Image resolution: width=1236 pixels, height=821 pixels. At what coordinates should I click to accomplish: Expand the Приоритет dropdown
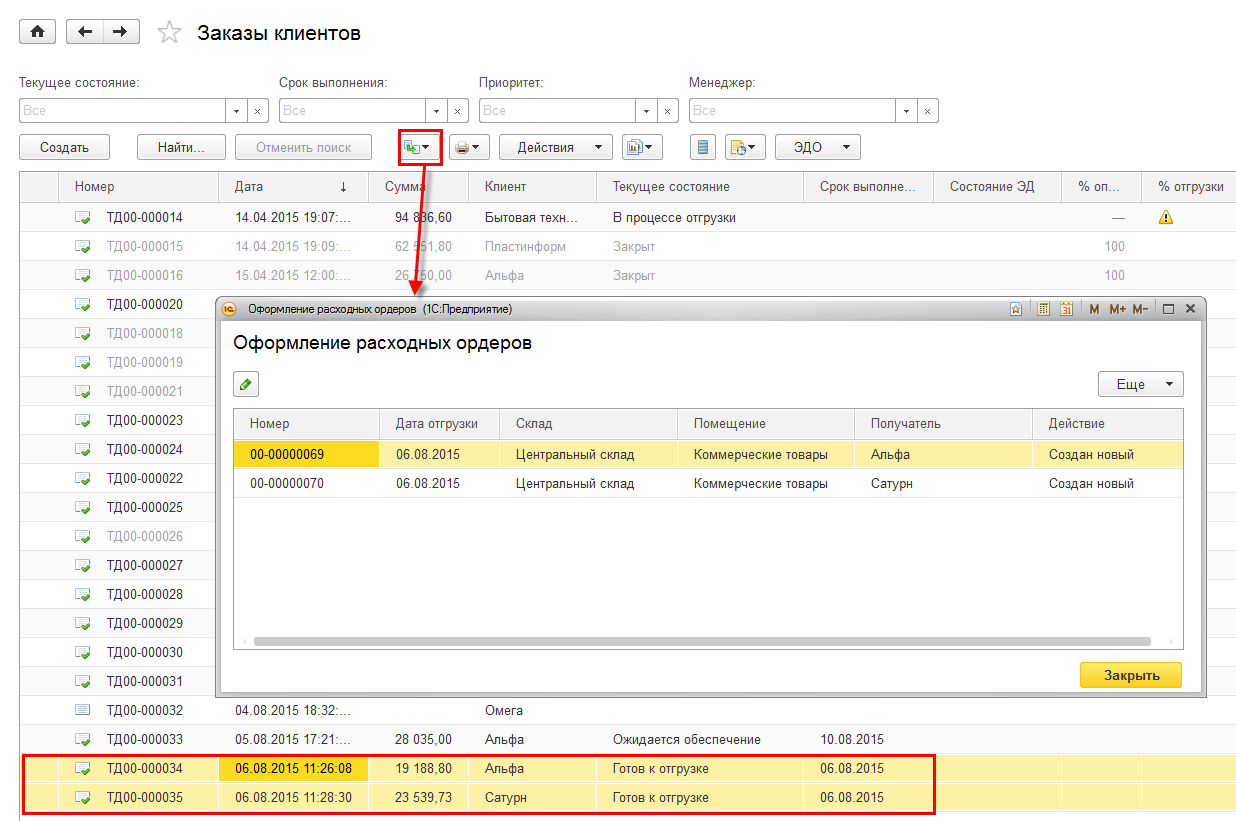point(647,110)
